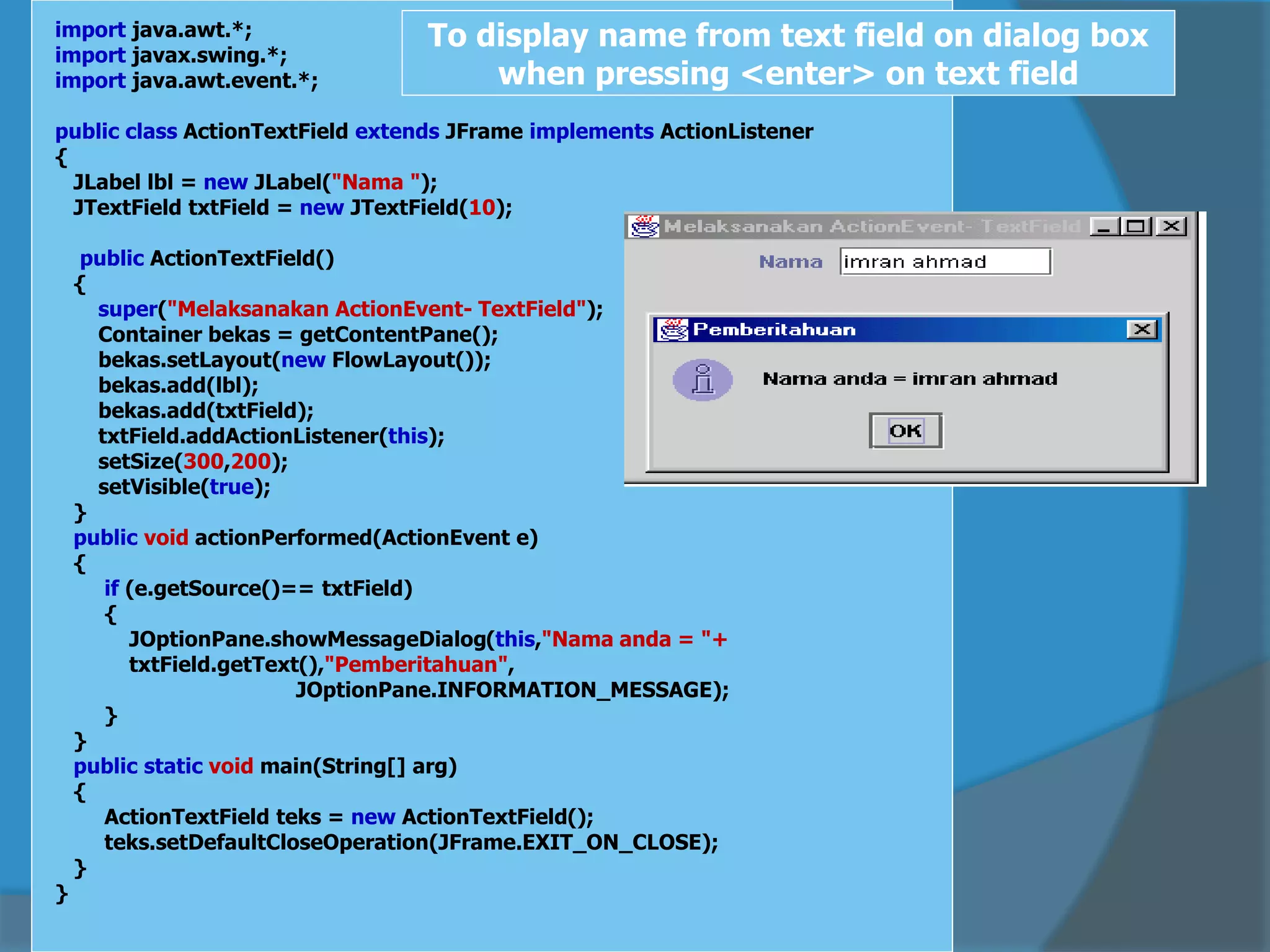
Task: Click the 'JTextField txtField = new JTextField(10);' line
Action: [x=293, y=208]
